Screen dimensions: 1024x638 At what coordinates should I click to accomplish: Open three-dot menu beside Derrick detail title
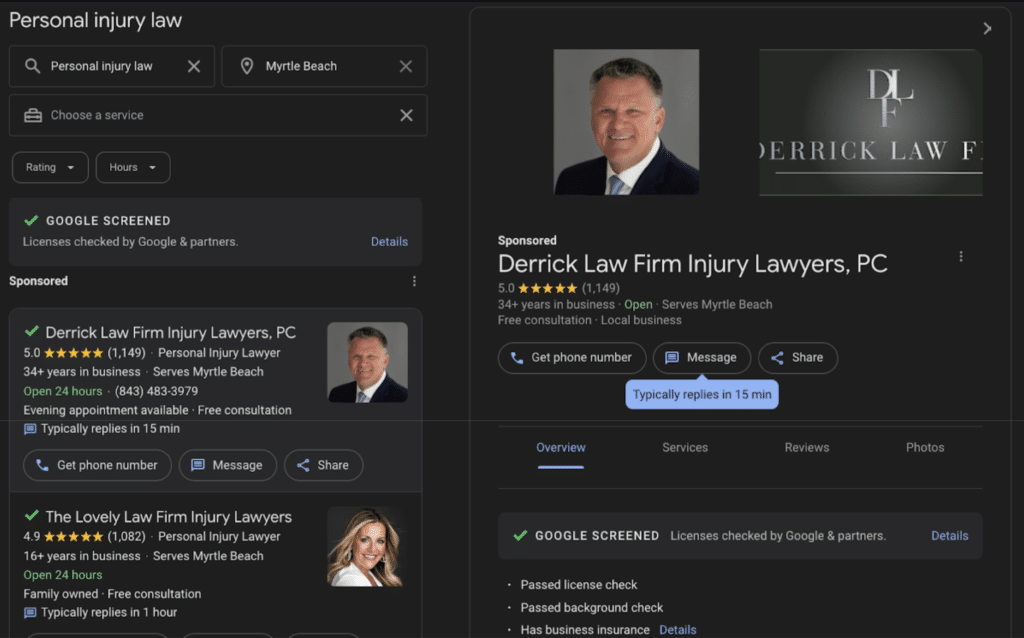(x=961, y=257)
